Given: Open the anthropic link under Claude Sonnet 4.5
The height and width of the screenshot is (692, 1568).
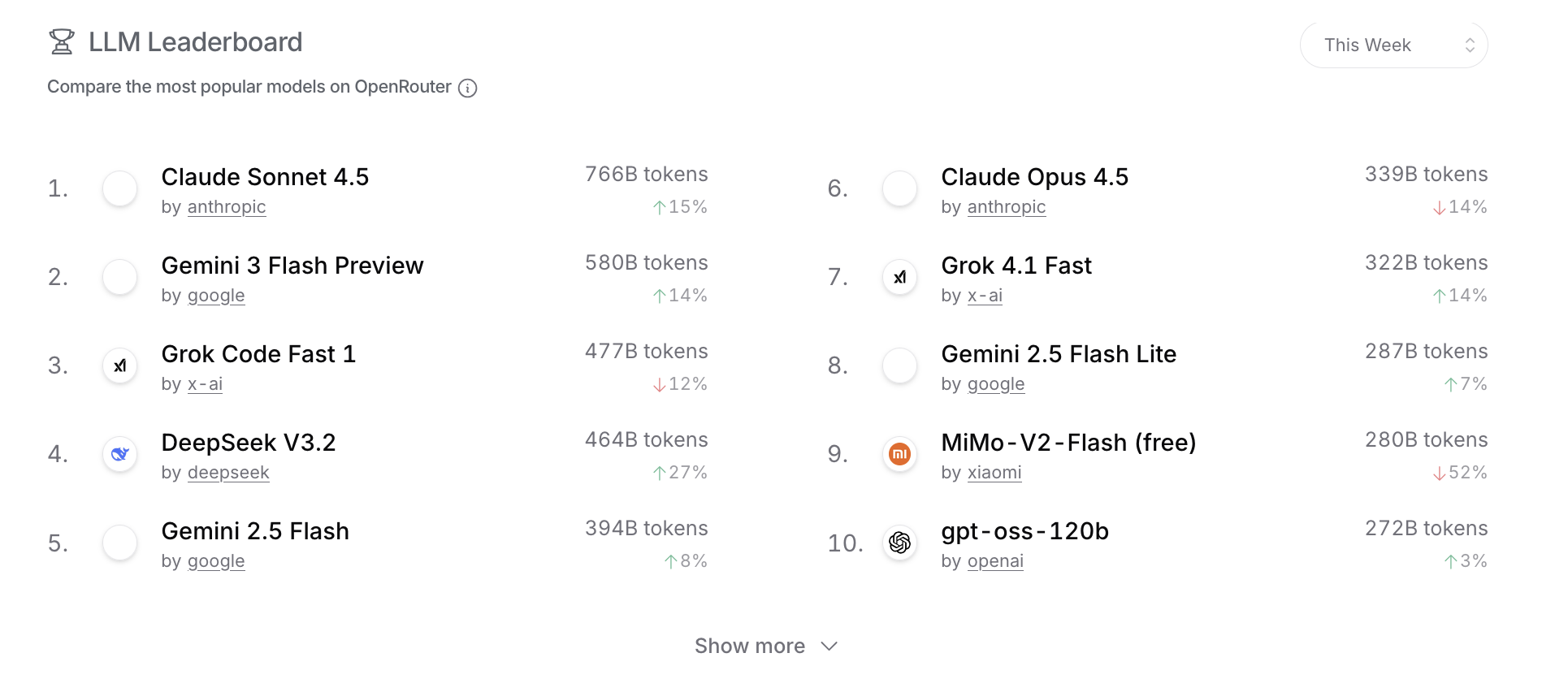Looking at the screenshot, I should click(227, 207).
